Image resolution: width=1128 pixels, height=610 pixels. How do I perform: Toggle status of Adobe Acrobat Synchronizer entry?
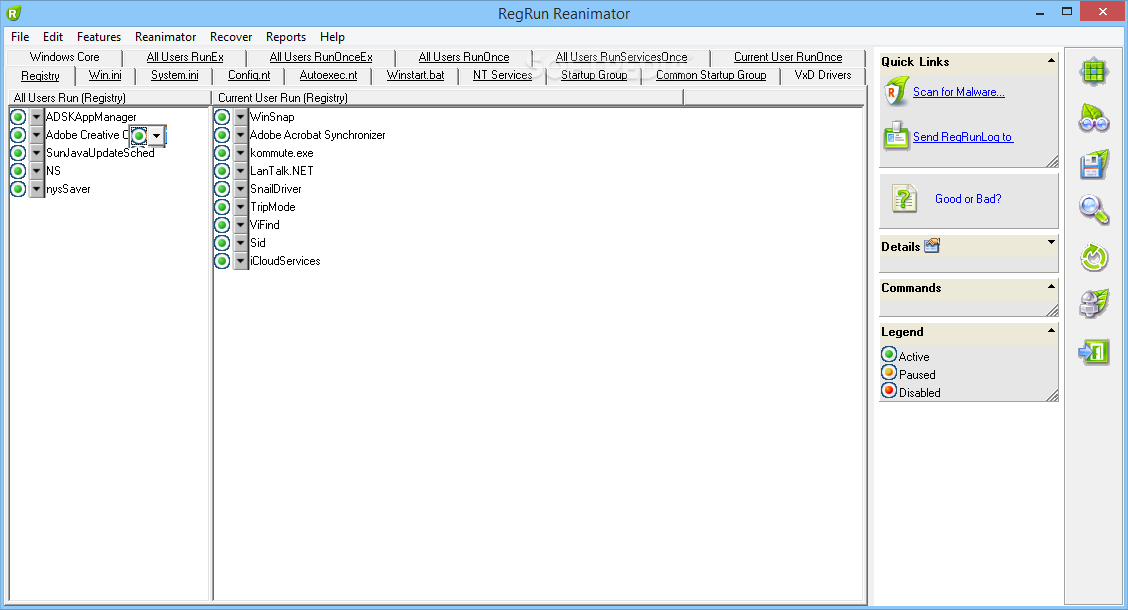point(222,135)
